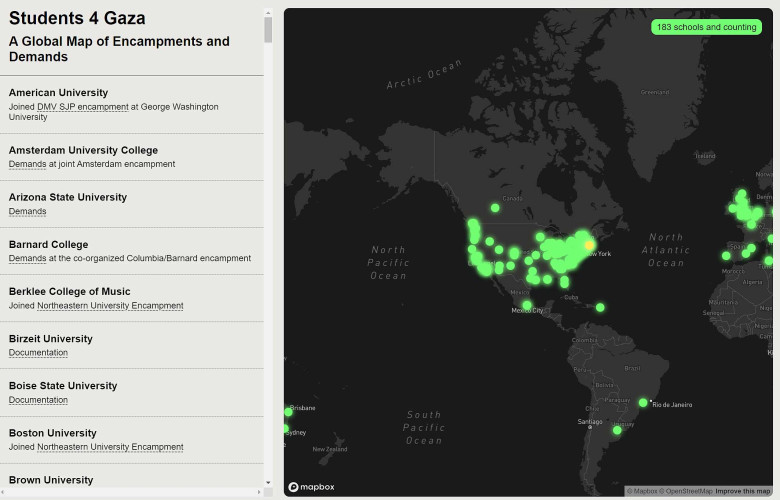Open Boise State University Documentation link

[x=38, y=400]
